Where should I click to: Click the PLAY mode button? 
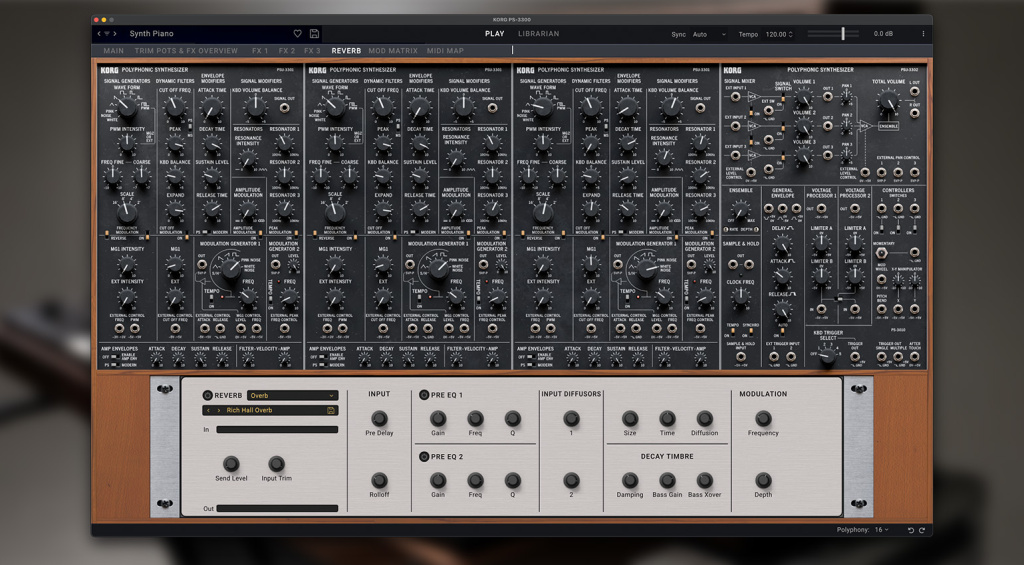pos(494,34)
